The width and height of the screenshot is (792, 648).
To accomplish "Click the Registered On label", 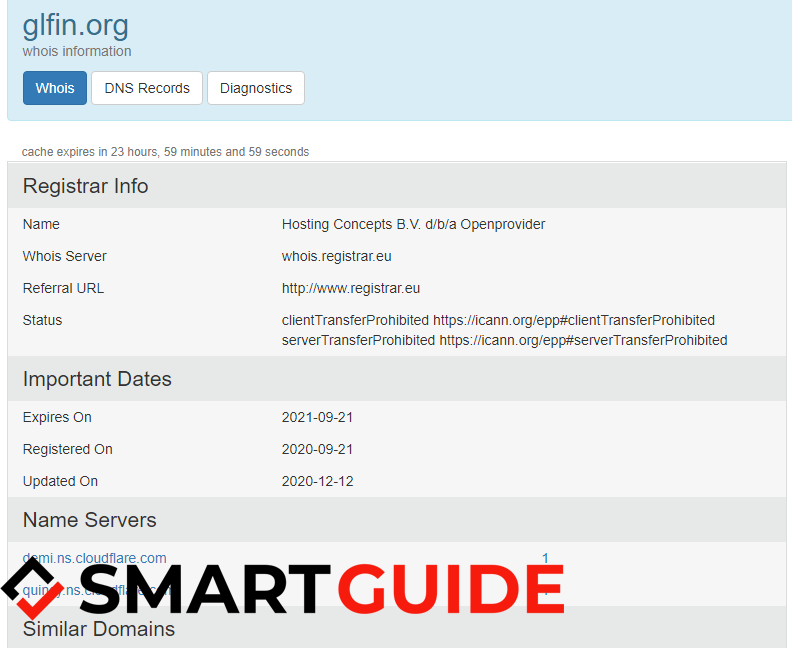I will 68,449.
